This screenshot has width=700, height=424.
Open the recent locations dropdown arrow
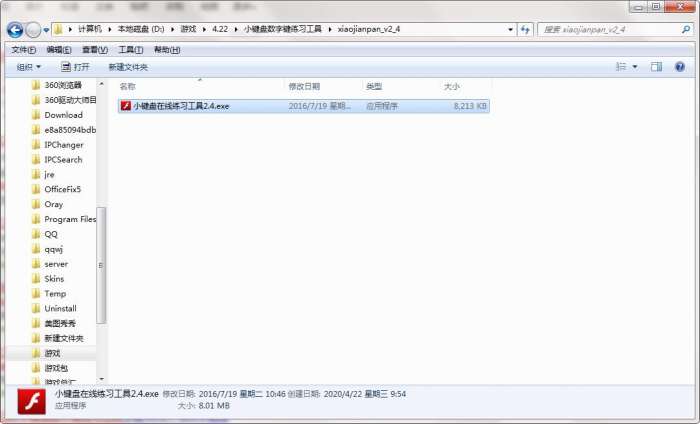tap(46, 30)
